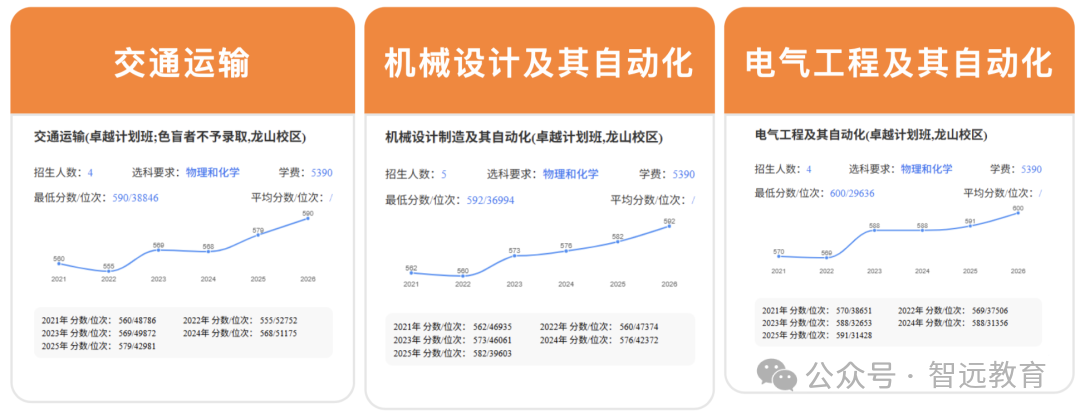Click the 2023 point labeled 573
Screen dimensions: 1080x418
pyautogui.click(x=515, y=255)
